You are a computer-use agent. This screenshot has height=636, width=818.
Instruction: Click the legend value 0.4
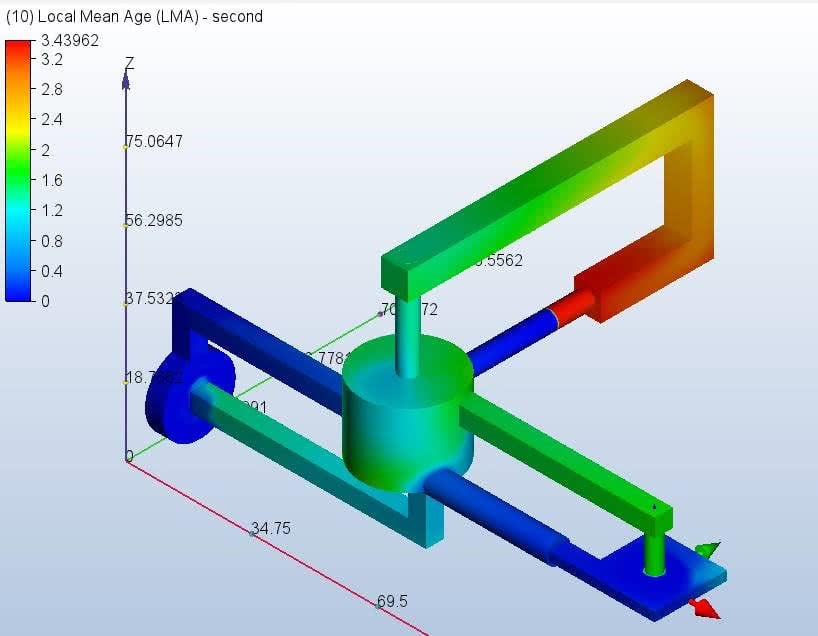click(52, 271)
